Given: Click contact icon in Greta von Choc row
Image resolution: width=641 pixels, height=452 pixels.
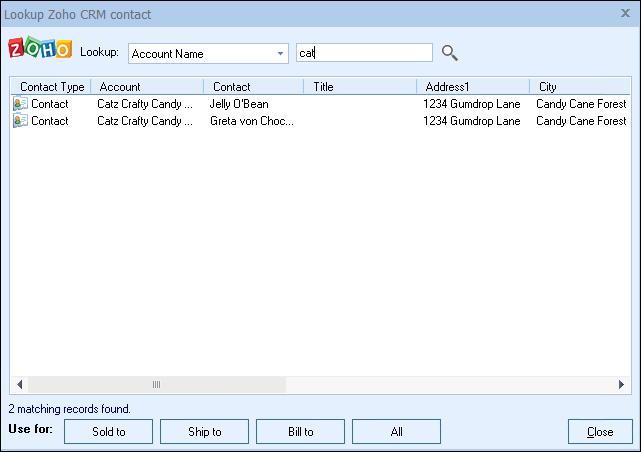Looking at the screenshot, I should coord(20,121).
